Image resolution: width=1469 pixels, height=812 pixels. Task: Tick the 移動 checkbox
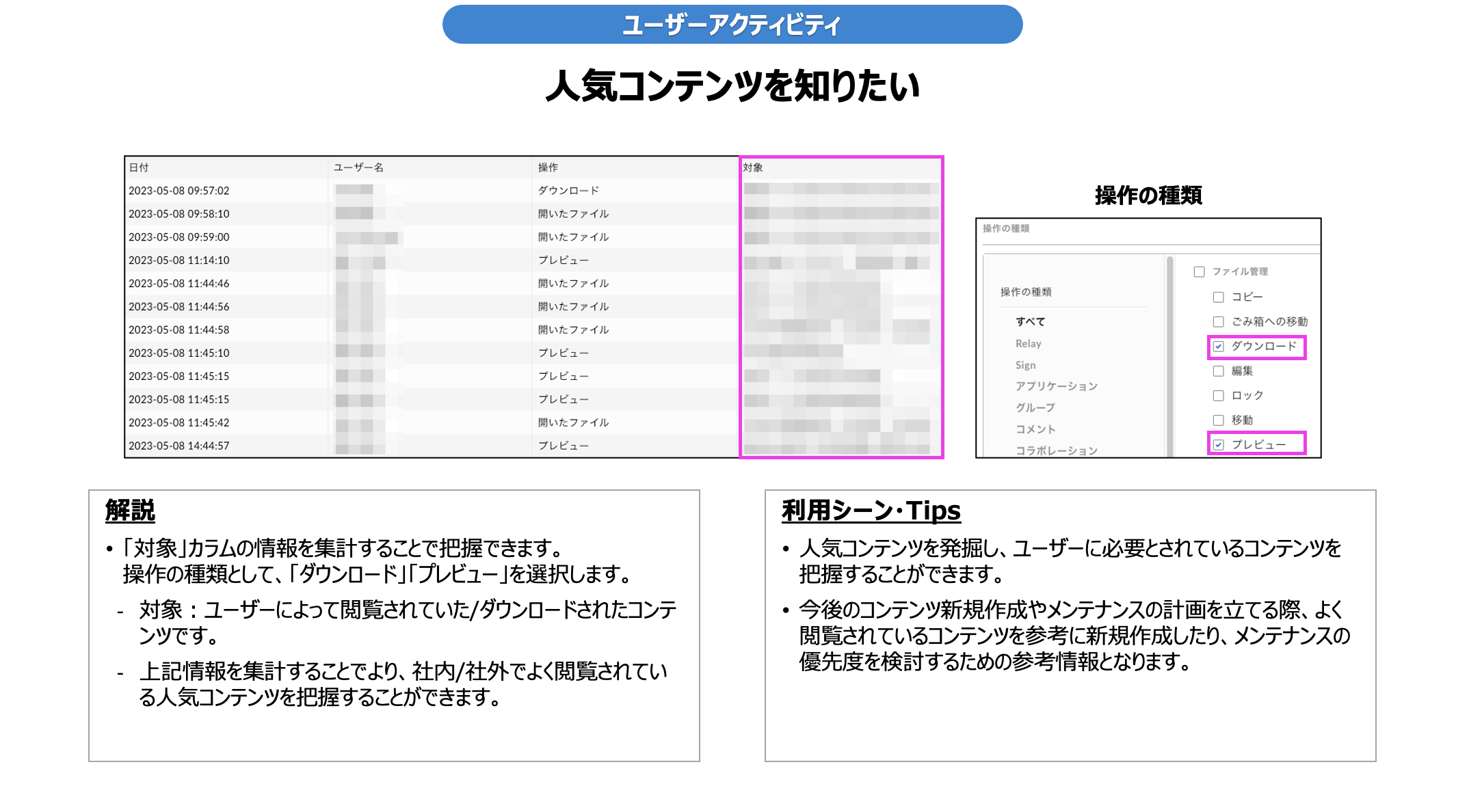[1218, 420]
